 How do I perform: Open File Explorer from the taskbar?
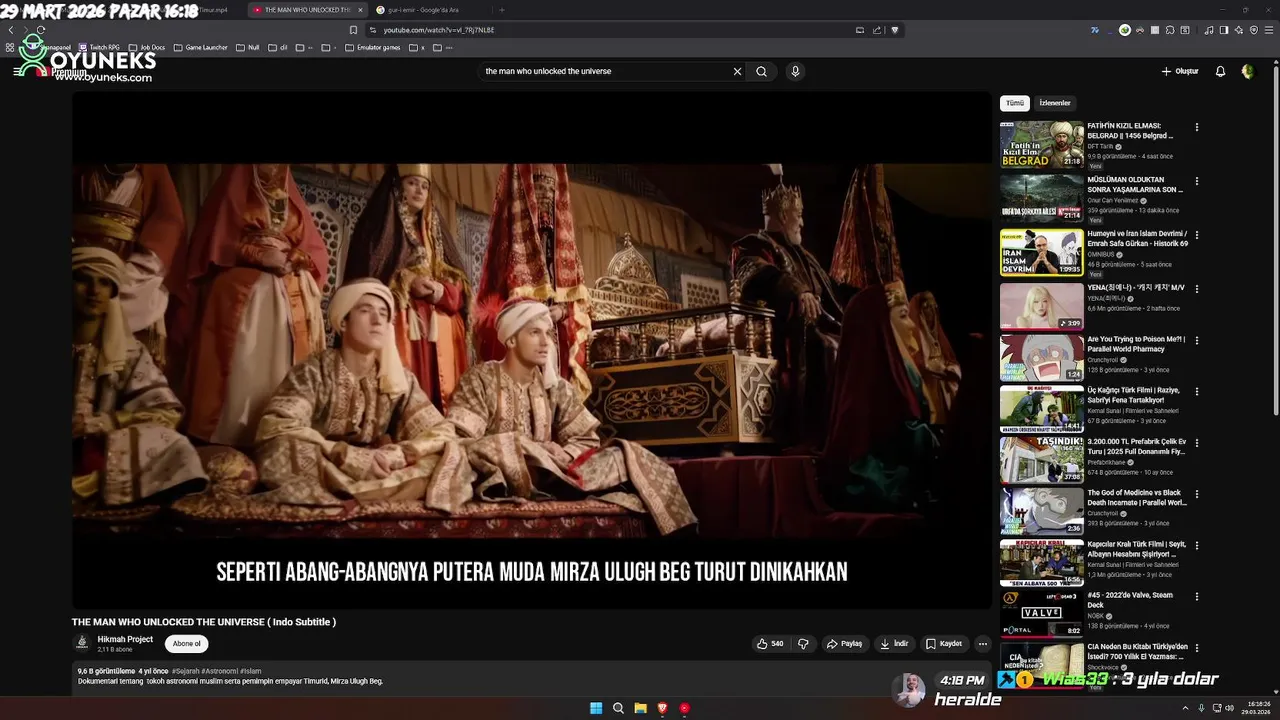pos(640,708)
